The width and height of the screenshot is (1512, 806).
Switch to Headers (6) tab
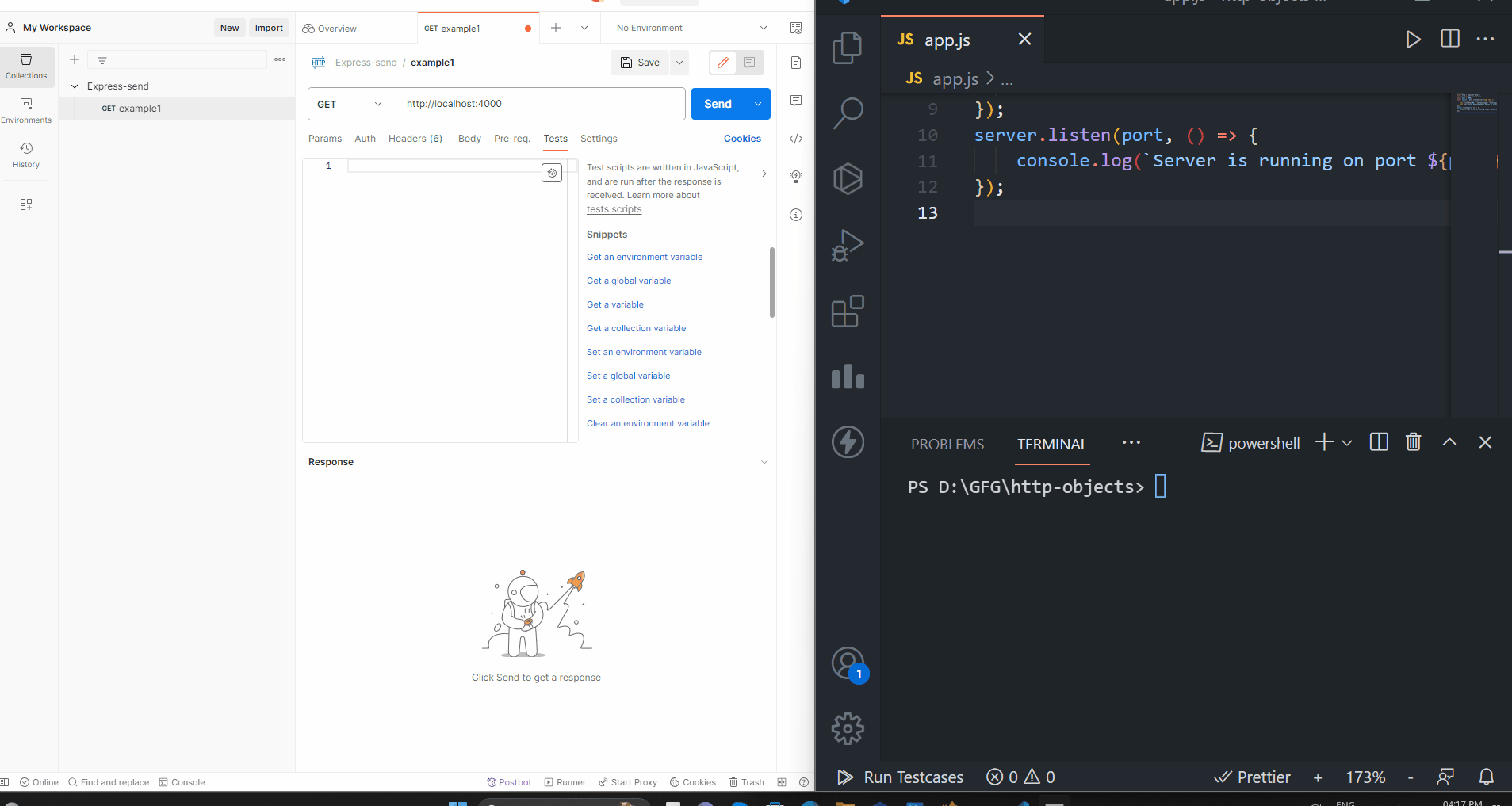415,139
